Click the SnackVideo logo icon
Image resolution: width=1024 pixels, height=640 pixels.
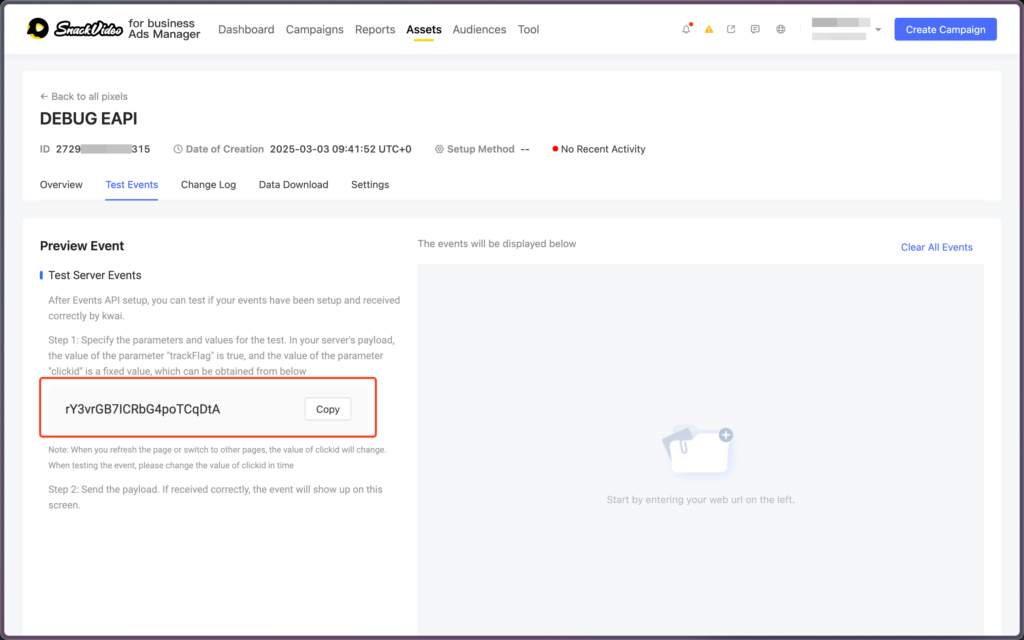(x=38, y=29)
